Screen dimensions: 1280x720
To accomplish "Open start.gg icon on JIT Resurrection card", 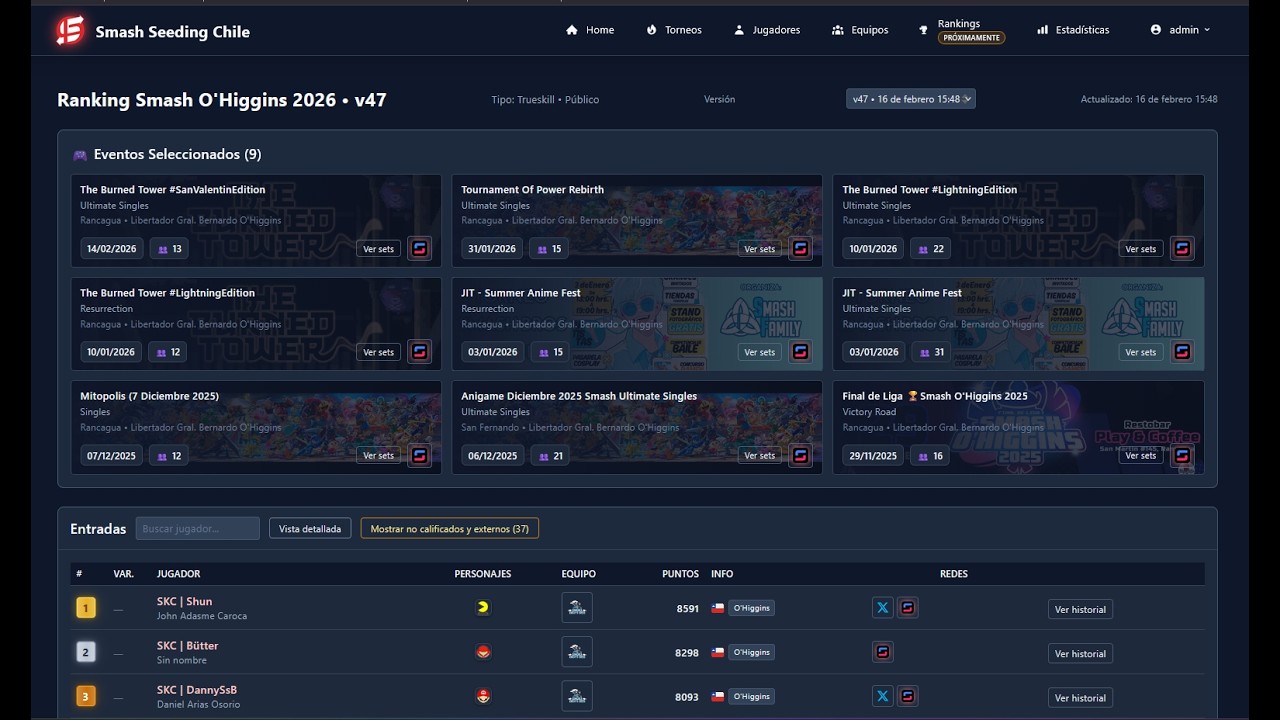I will pos(801,352).
